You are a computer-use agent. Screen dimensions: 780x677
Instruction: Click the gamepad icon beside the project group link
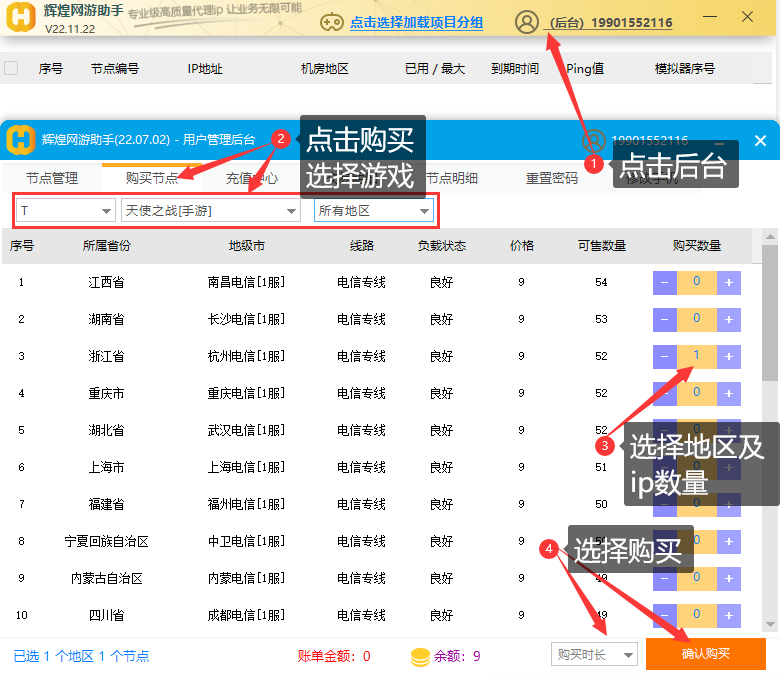coord(331,22)
